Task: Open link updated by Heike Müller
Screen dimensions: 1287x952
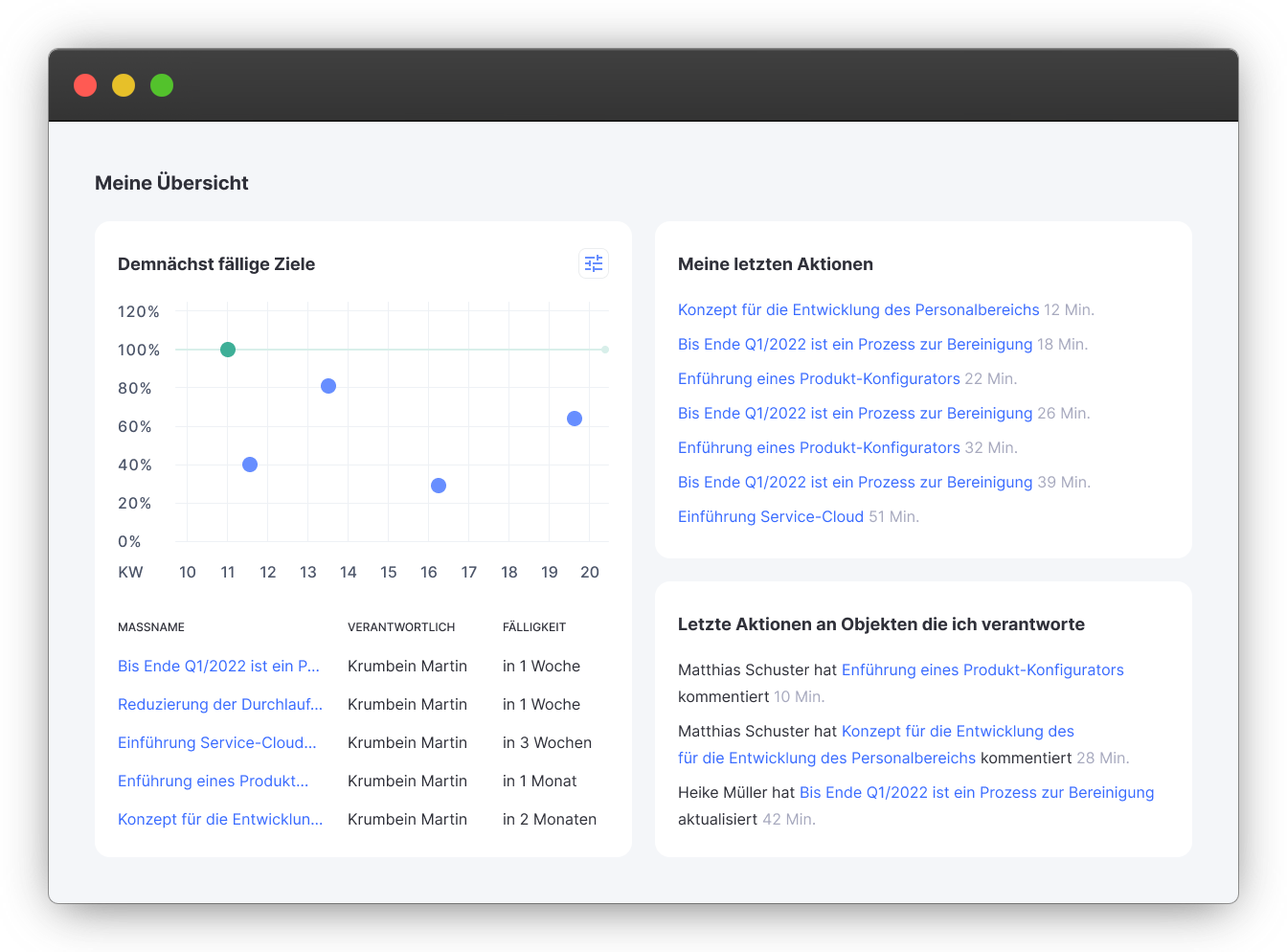Action: pos(977,792)
